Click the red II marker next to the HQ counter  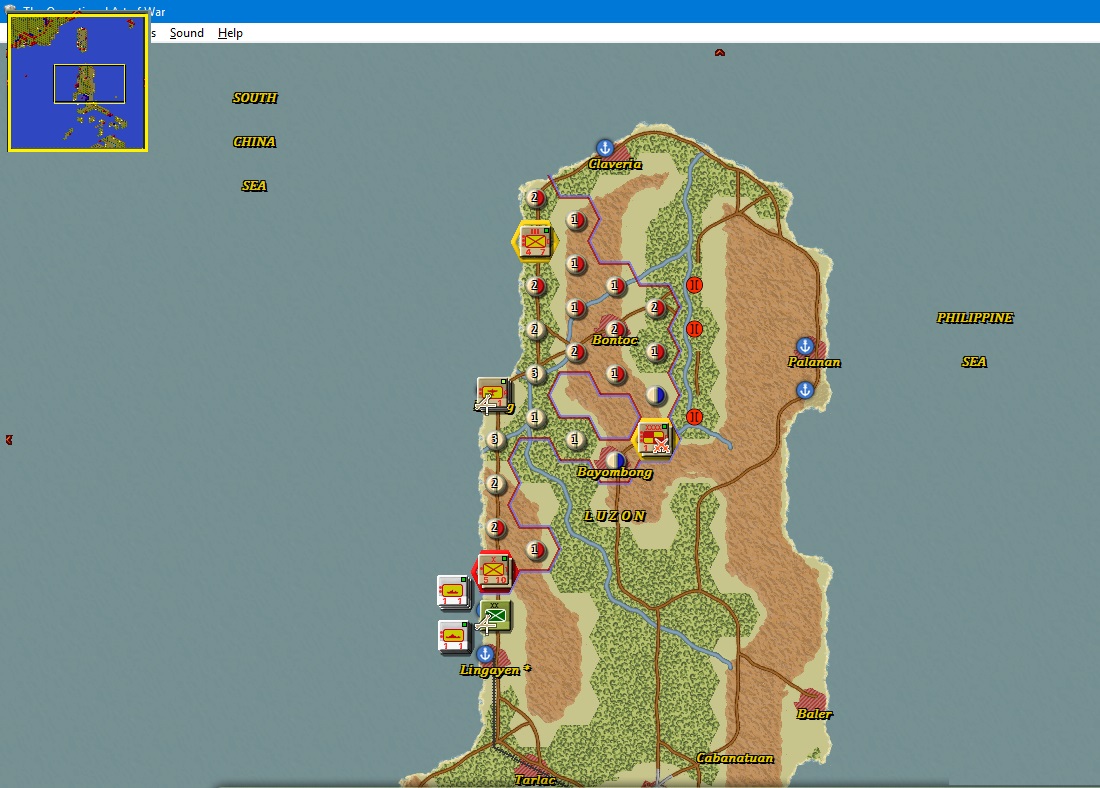(694, 418)
